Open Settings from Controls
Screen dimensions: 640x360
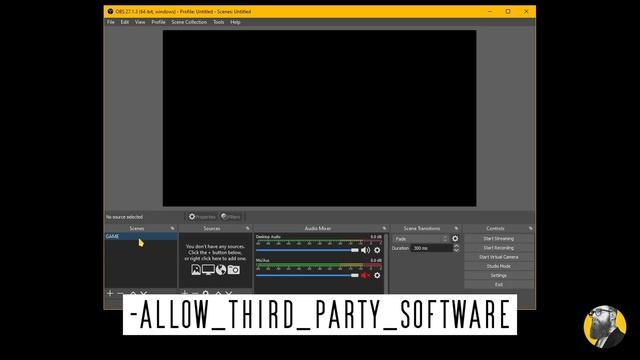pyautogui.click(x=499, y=276)
